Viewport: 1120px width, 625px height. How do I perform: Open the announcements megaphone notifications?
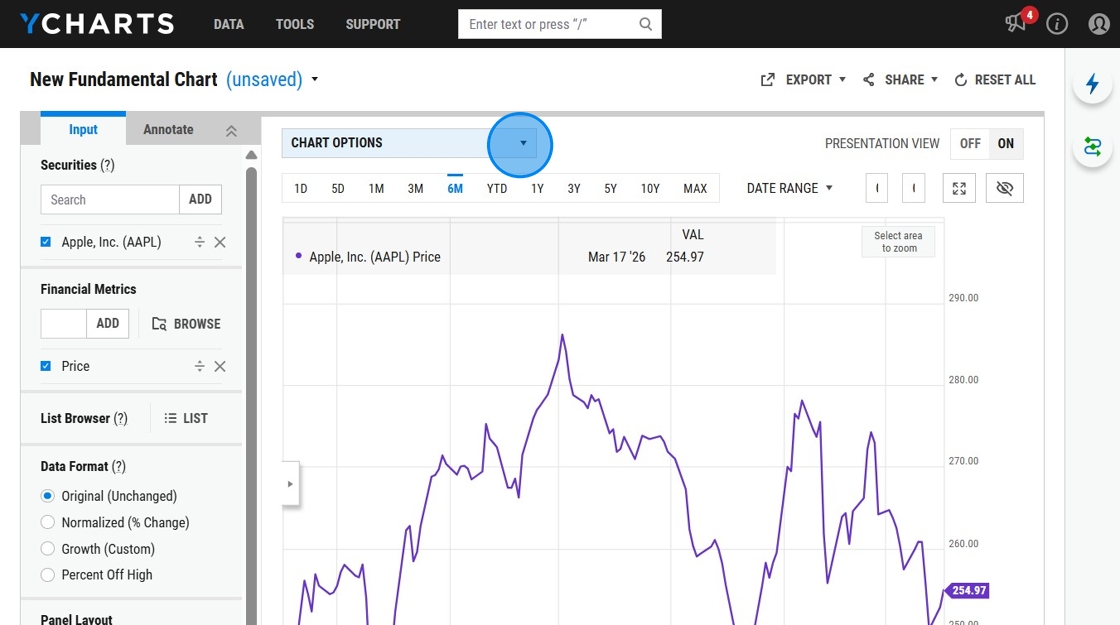pyautogui.click(x=1015, y=24)
